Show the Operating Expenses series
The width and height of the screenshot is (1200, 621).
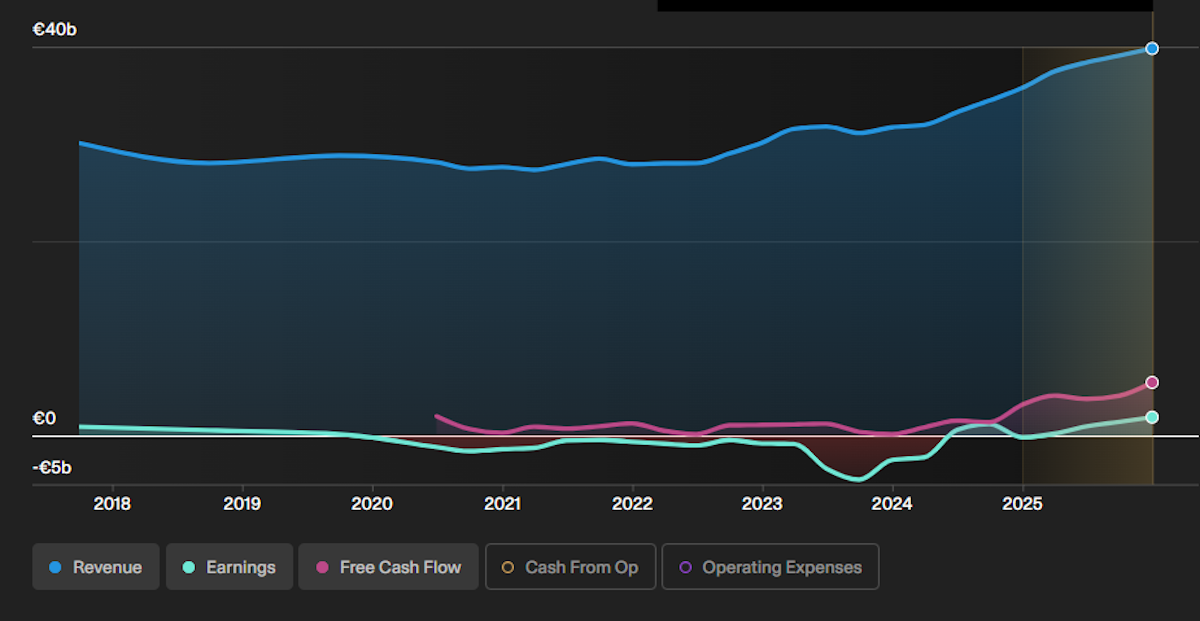[x=770, y=567]
